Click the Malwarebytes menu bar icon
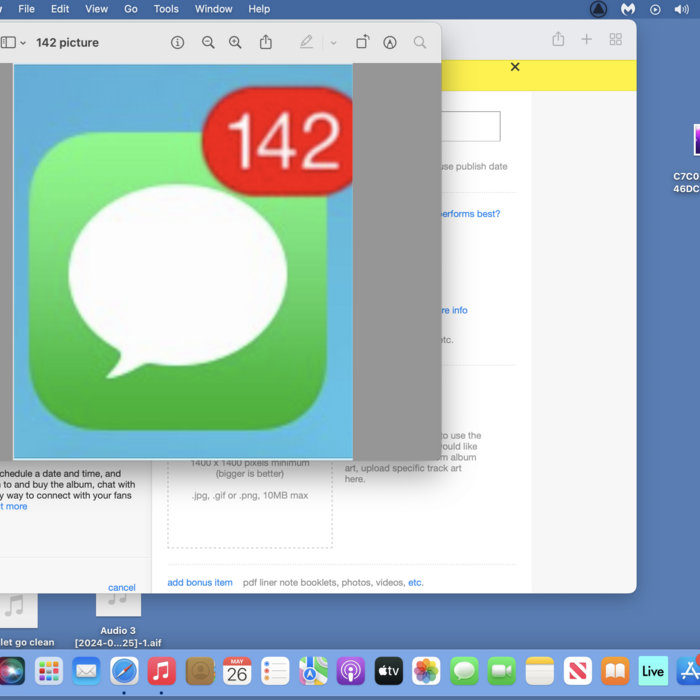This screenshot has width=700, height=700. pyautogui.click(x=628, y=9)
